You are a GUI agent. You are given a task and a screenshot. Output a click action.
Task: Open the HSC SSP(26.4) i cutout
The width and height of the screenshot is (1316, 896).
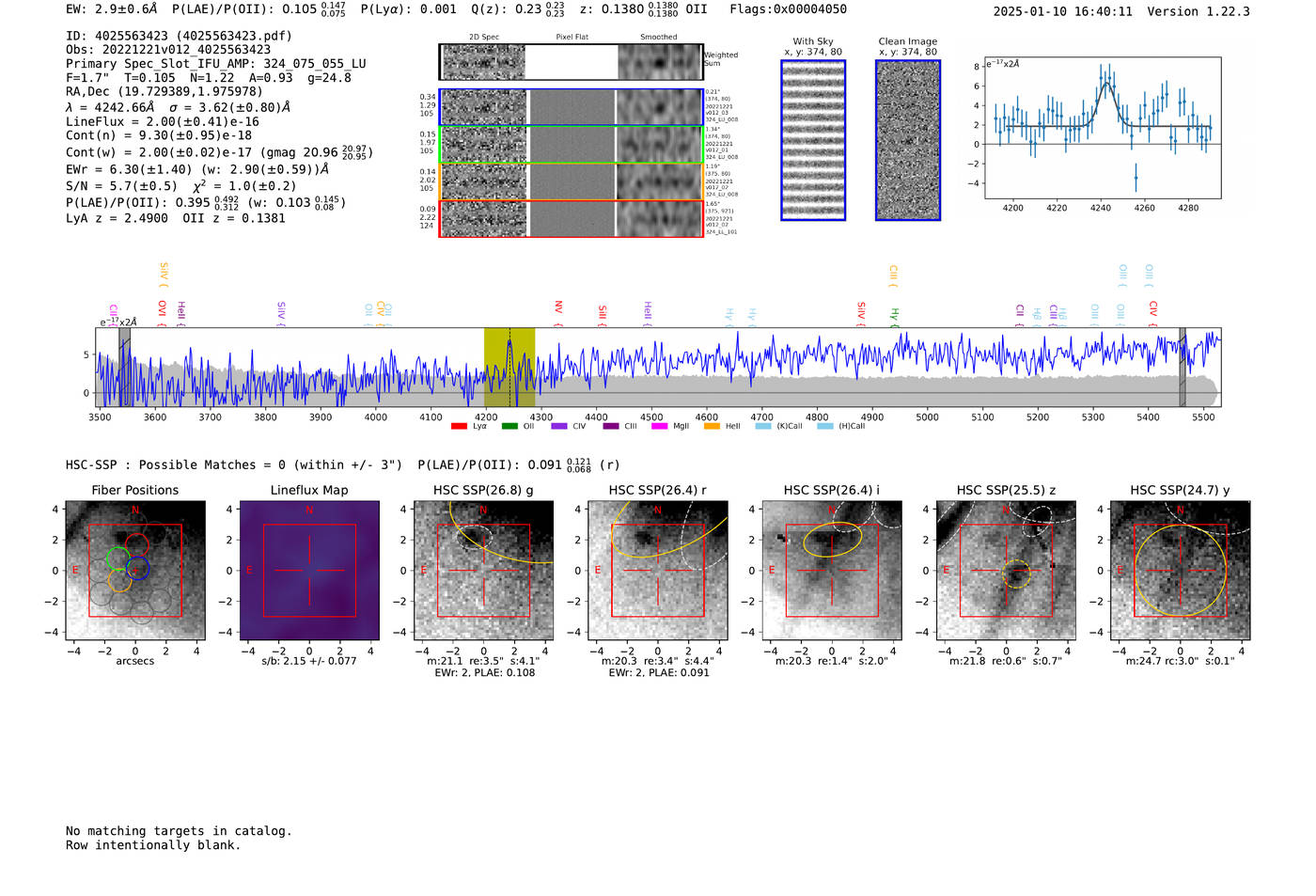coord(832,571)
